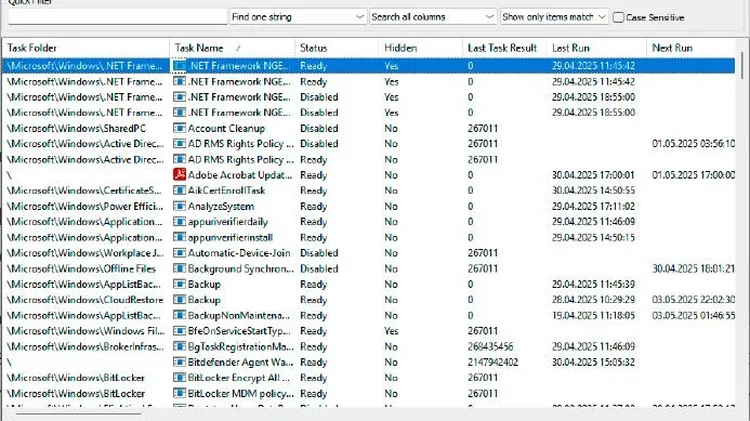Click last run date 30.04.2025 15:05:32
The height and width of the screenshot is (421, 750).
pos(594,362)
